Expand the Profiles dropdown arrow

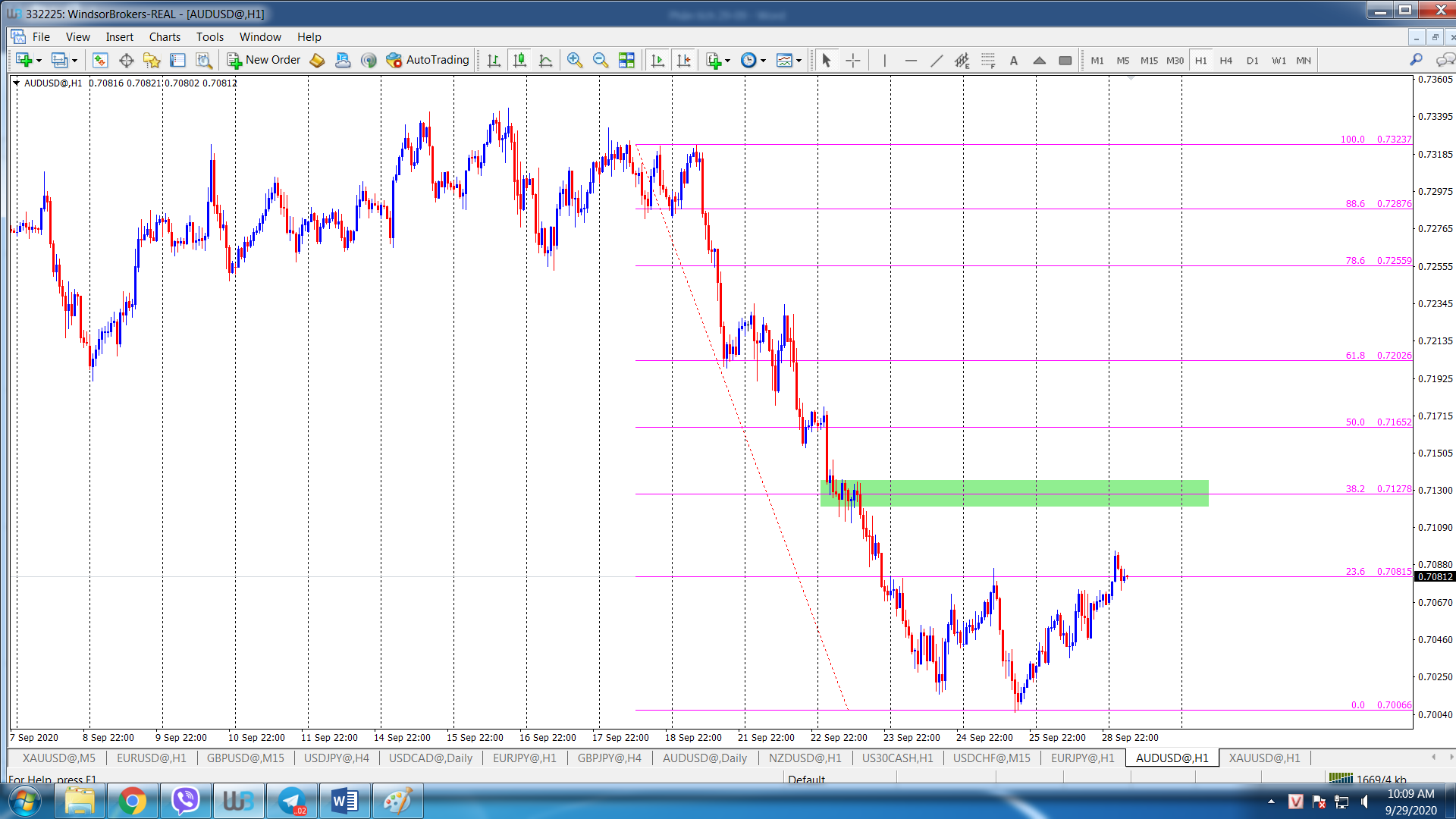click(74, 61)
